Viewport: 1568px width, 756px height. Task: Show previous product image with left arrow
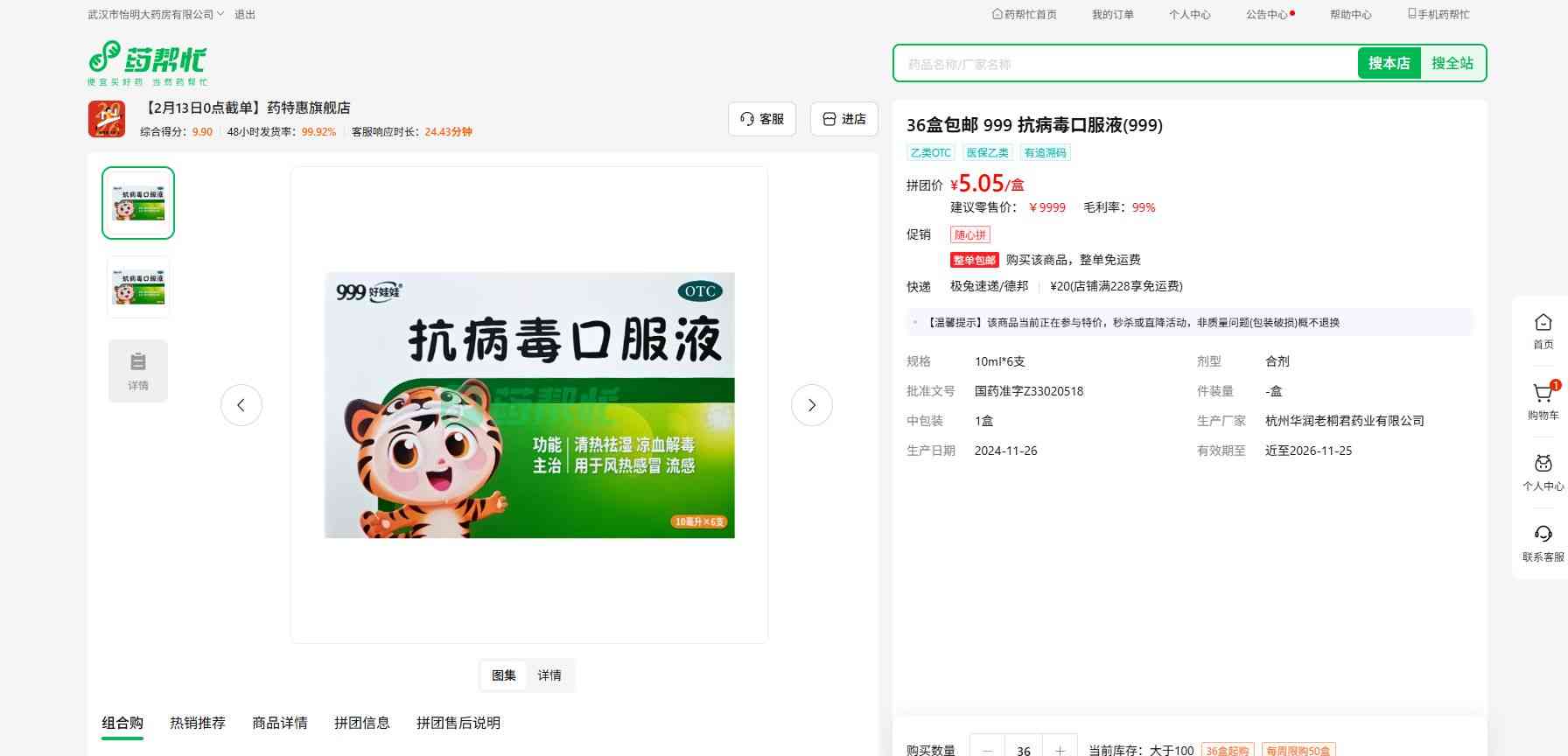click(x=241, y=405)
